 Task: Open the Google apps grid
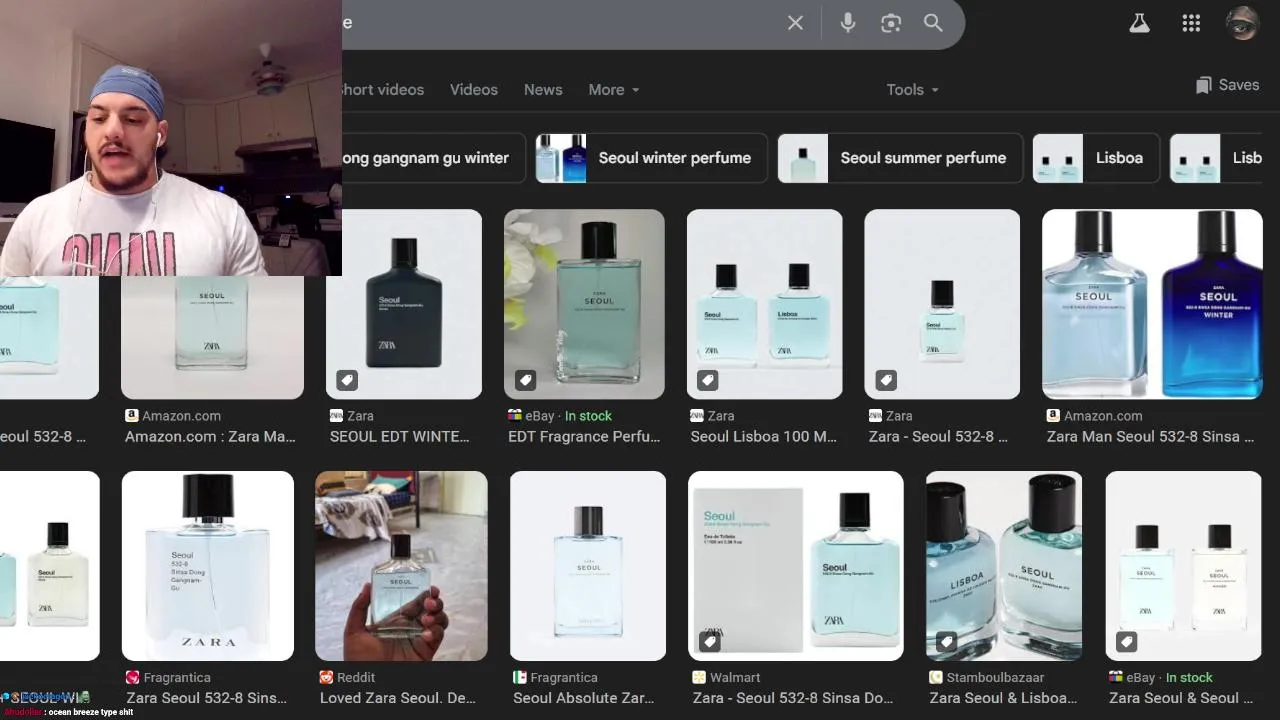[1191, 23]
